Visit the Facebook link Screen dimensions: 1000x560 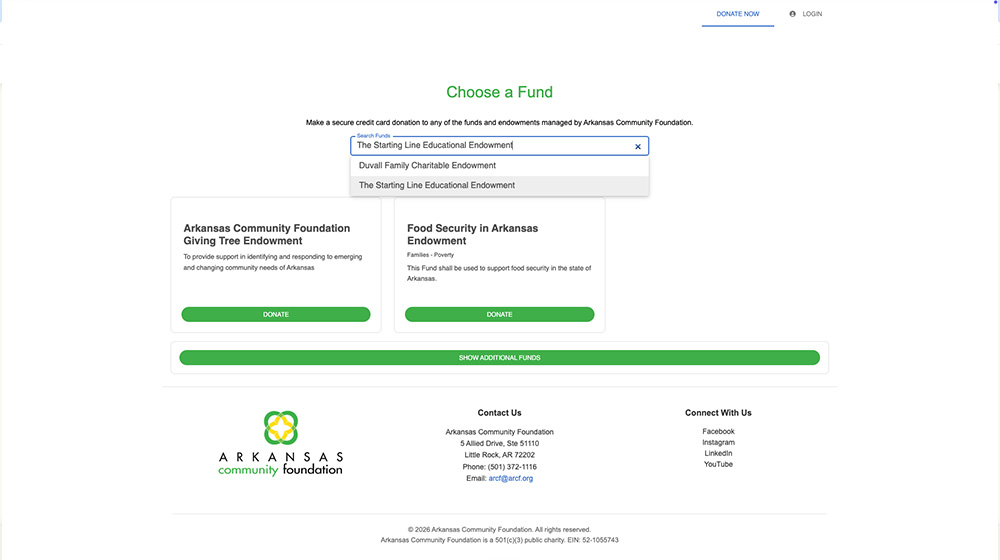click(718, 432)
